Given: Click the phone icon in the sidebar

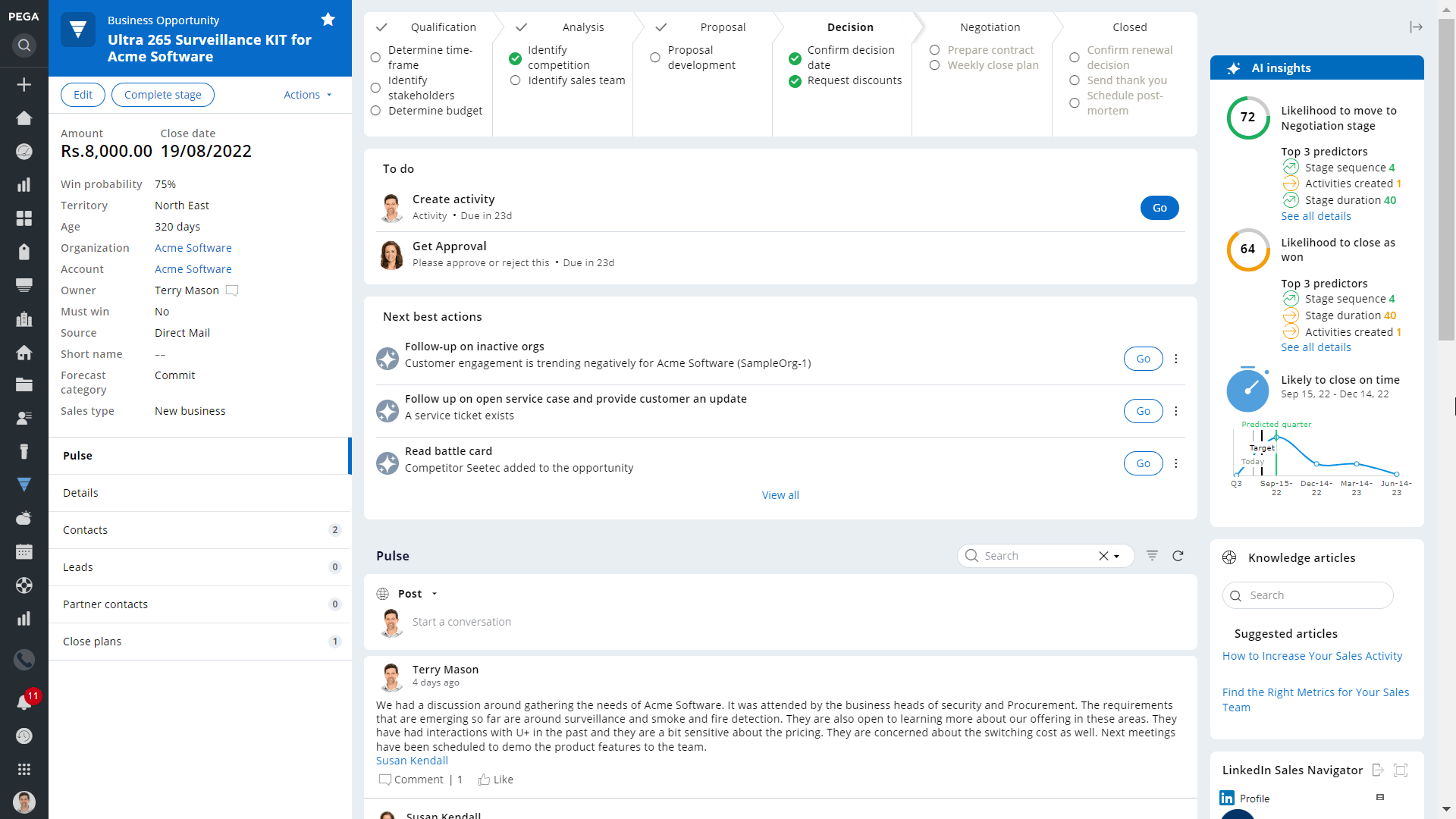Looking at the screenshot, I should tap(24, 659).
